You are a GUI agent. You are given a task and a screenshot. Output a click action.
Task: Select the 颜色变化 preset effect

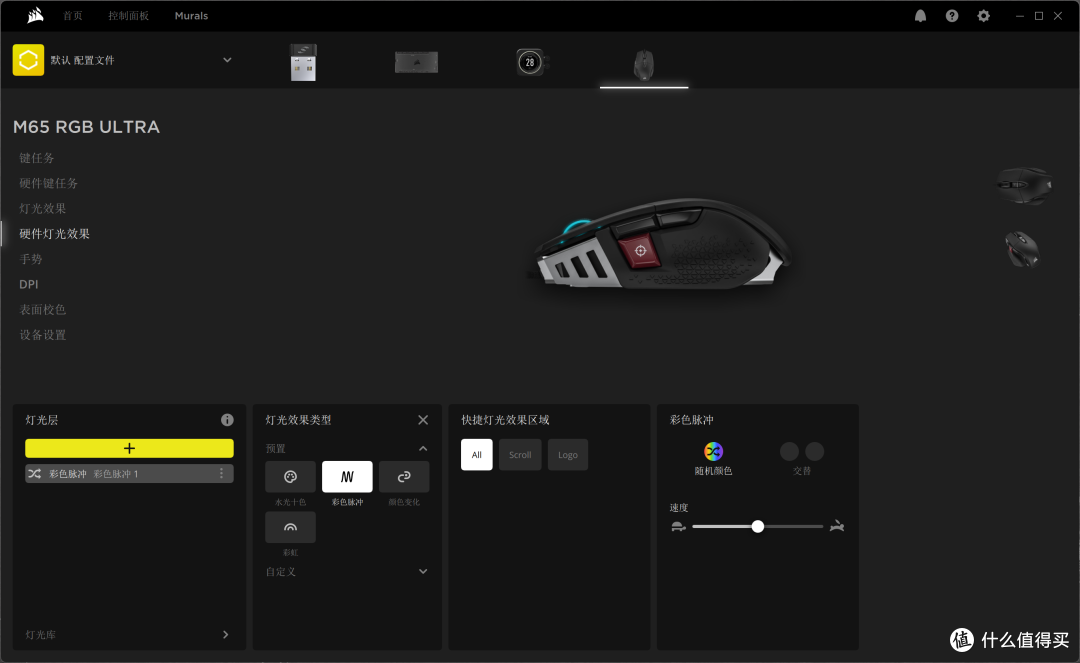tap(404, 476)
